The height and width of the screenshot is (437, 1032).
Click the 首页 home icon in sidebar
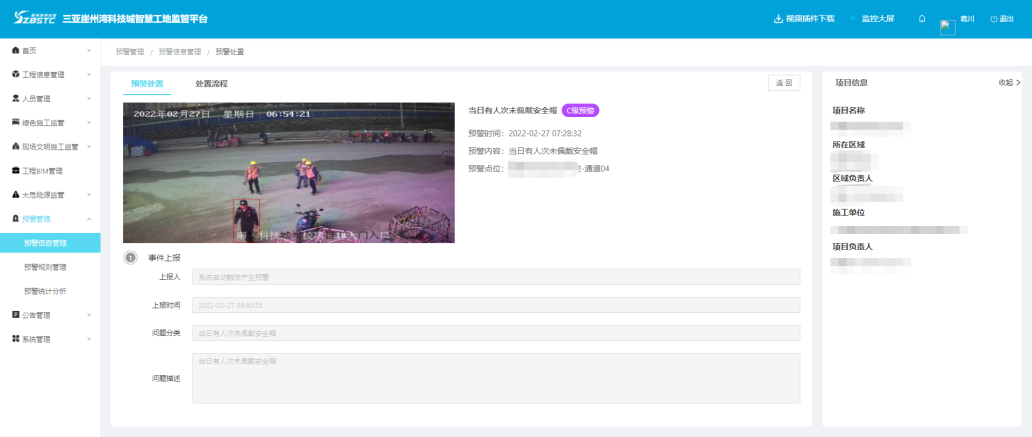tap(15, 50)
